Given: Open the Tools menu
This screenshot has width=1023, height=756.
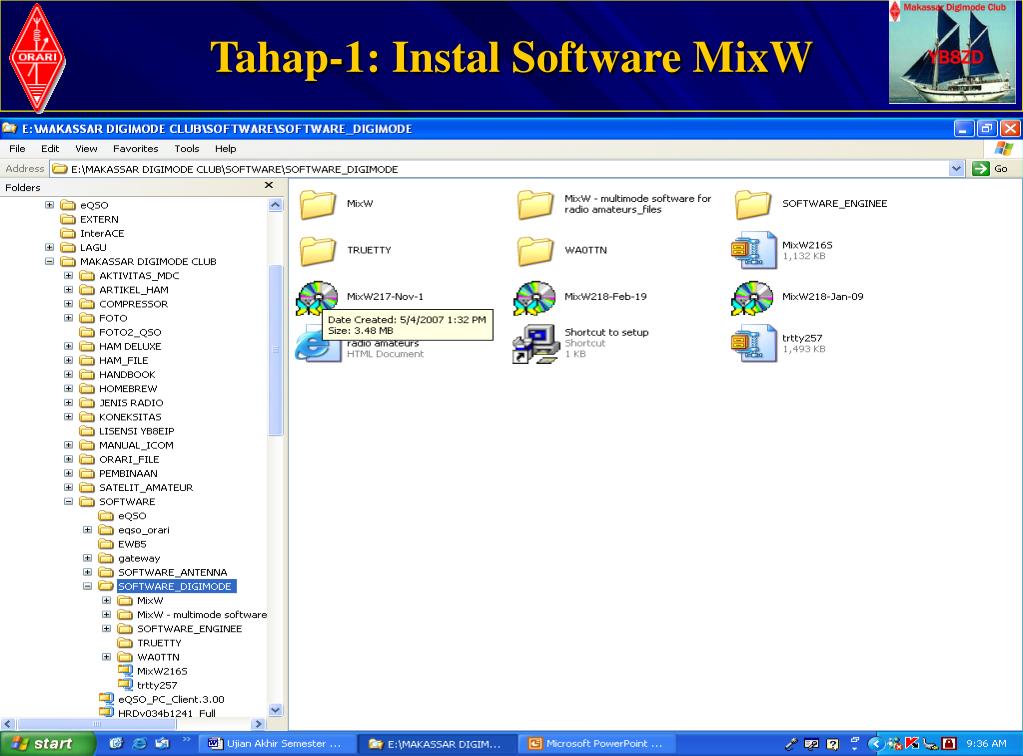Looking at the screenshot, I should coord(187,149).
